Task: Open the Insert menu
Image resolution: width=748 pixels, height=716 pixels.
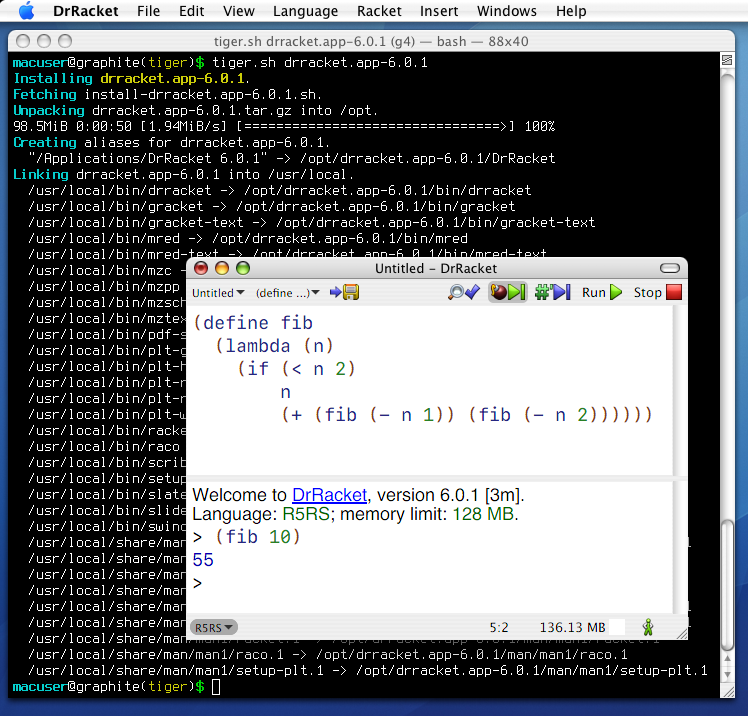Action: pyautogui.click(x=439, y=10)
